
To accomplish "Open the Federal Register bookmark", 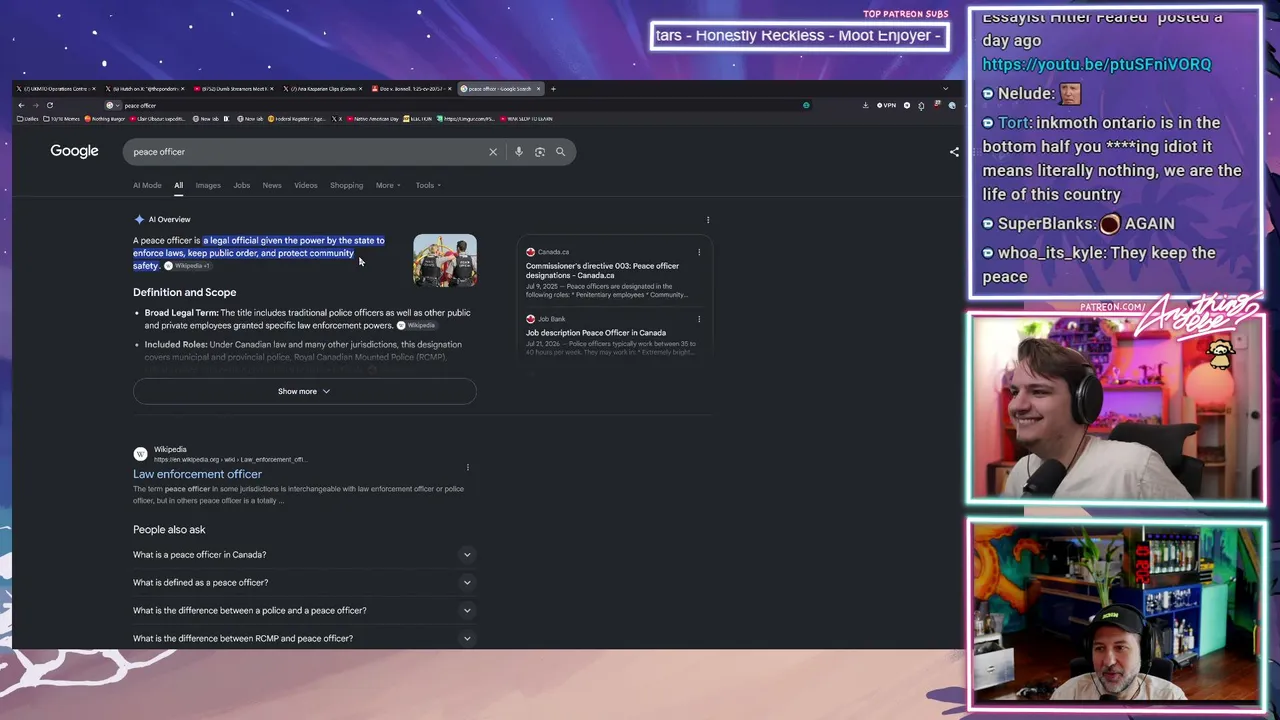I will [x=297, y=119].
